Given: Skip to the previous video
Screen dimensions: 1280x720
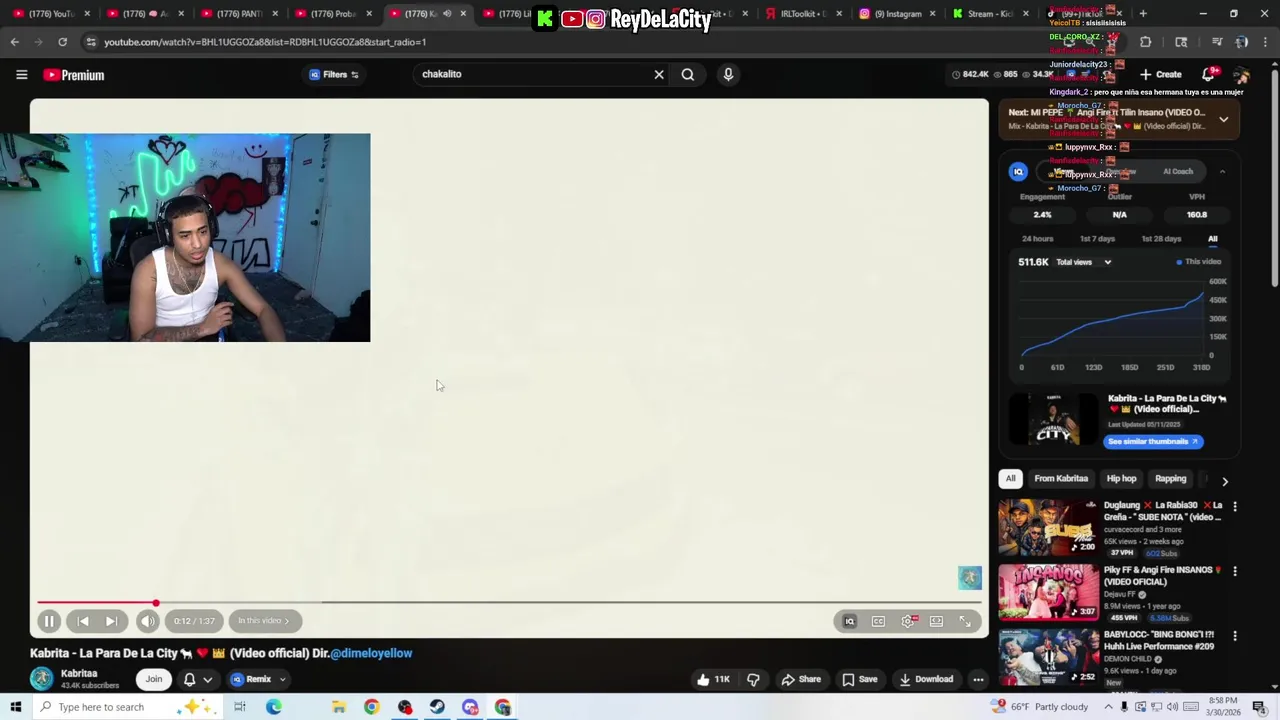Looking at the screenshot, I should (x=83, y=621).
